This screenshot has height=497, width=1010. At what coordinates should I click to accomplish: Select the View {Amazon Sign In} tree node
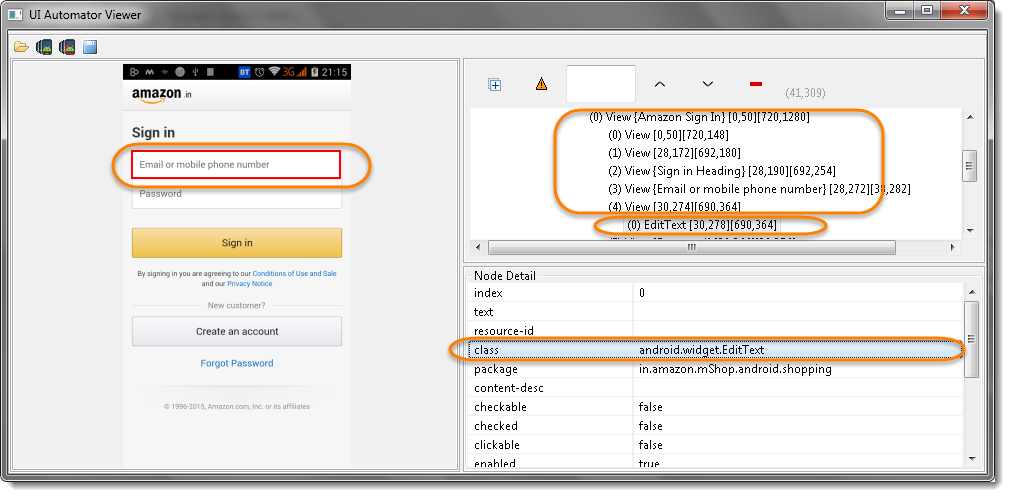700,117
